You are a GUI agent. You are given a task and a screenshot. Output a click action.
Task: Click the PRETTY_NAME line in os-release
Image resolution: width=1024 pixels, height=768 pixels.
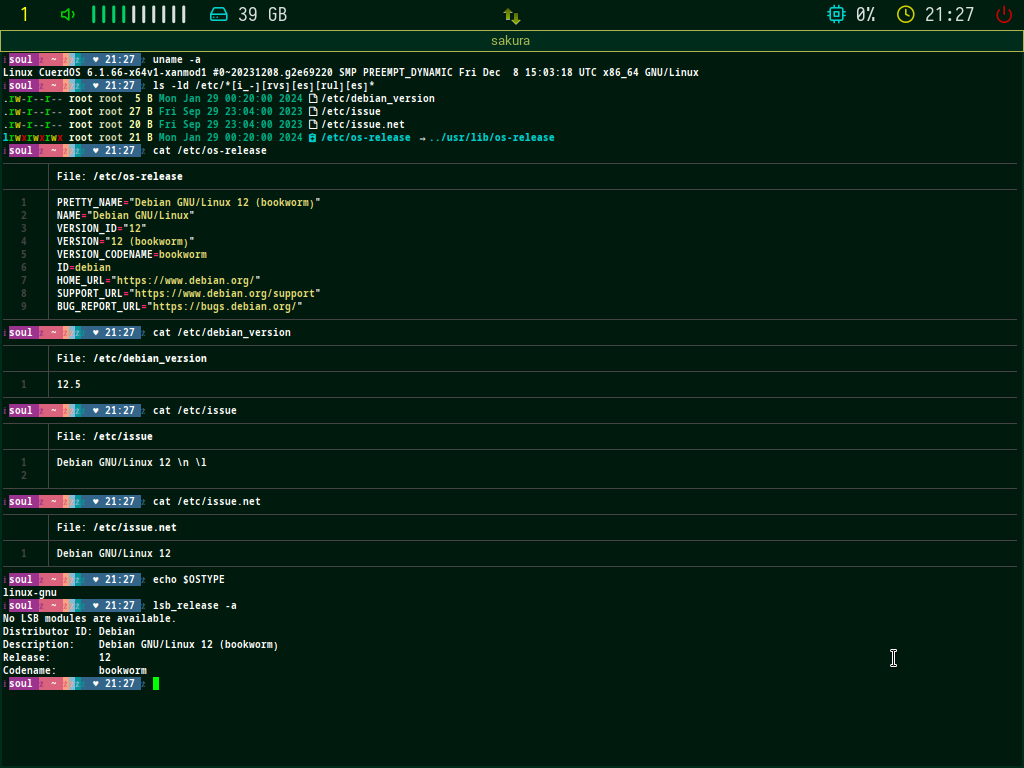pos(188,202)
